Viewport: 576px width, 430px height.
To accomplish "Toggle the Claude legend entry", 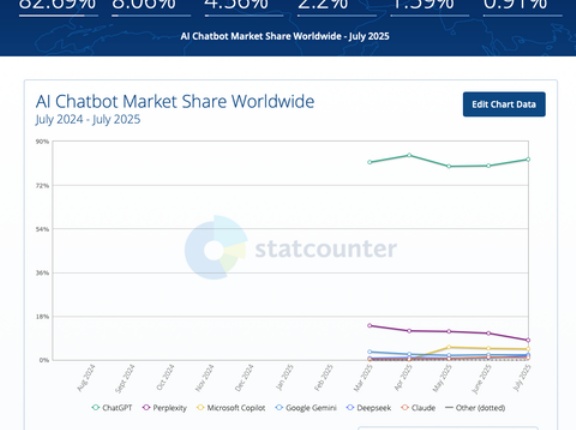I will click(418, 408).
